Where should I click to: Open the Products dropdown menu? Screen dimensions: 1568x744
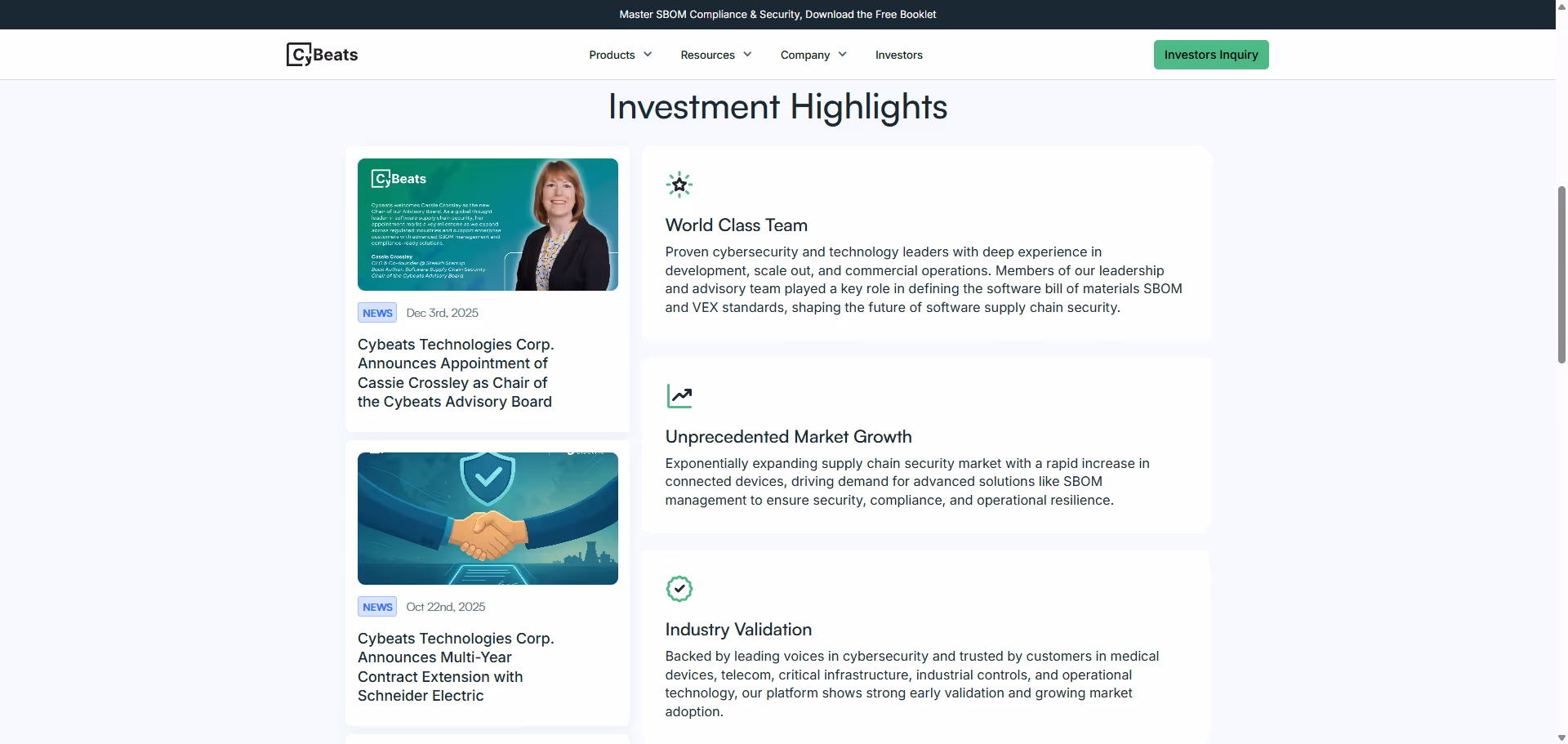(x=621, y=55)
